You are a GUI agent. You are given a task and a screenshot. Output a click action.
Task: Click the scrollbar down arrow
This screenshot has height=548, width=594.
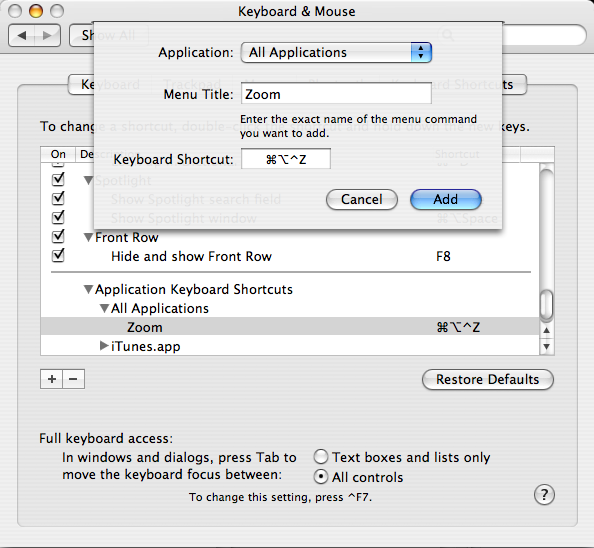(546, 347)
